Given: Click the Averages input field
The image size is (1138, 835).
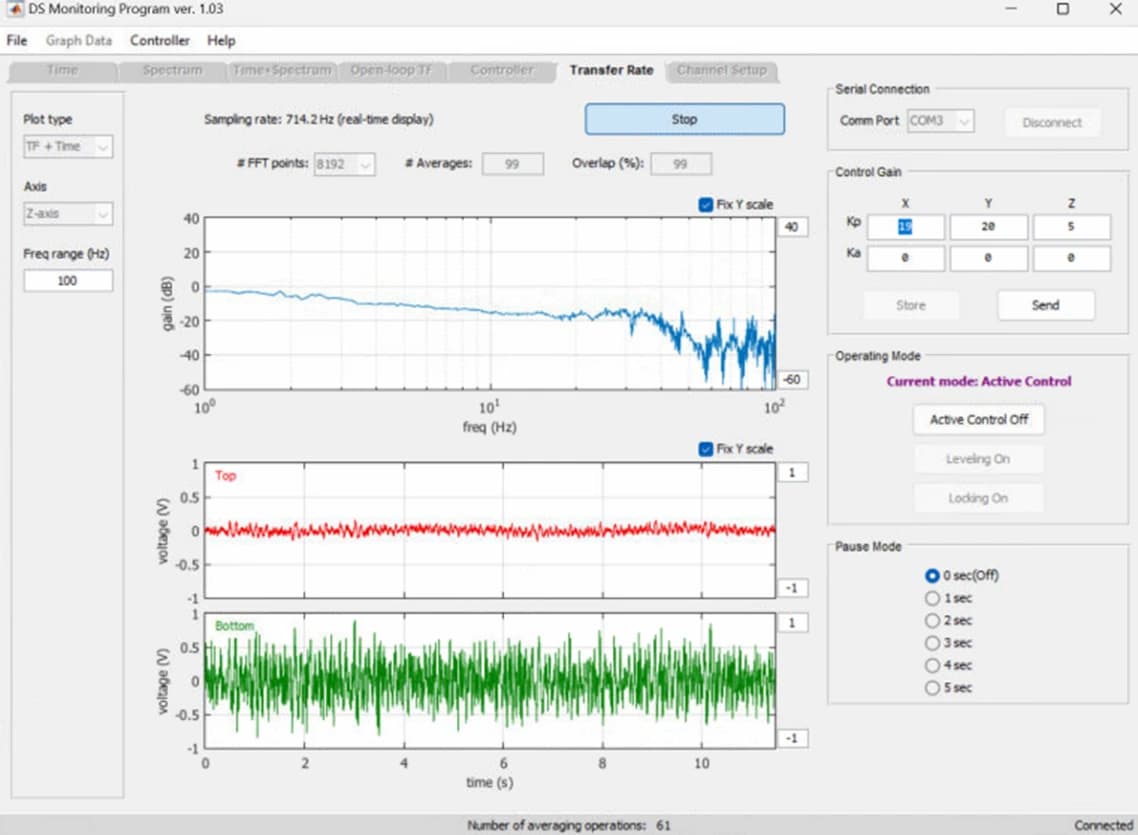Looking at the screenshot, I should click(x=512, y=164).
